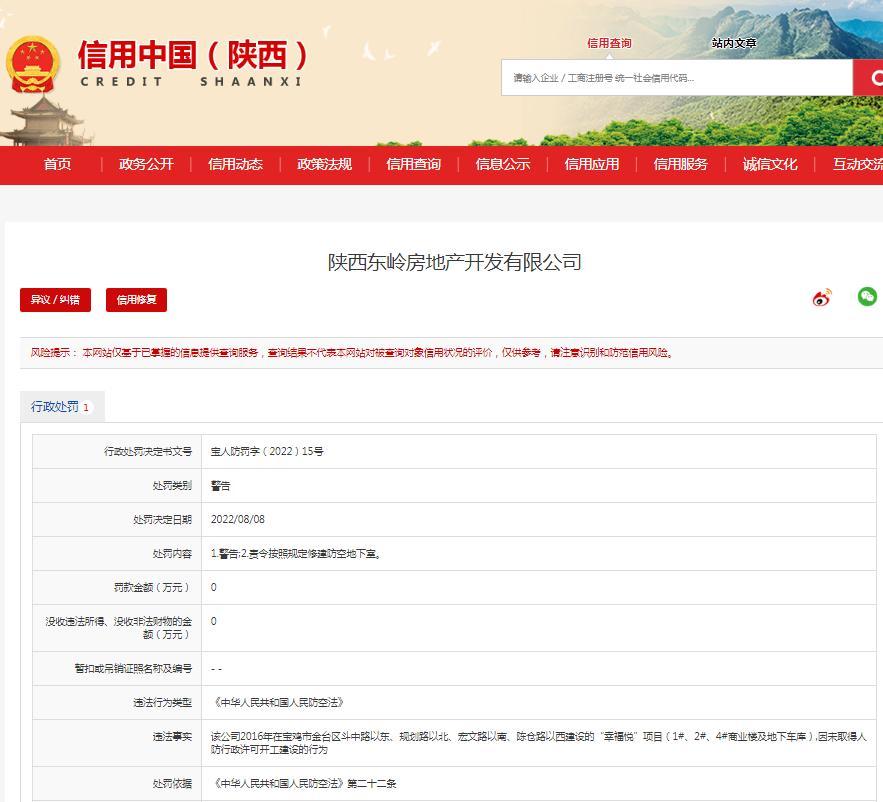Focus the company search input field
This screenshot has height=802, width=883.
tap(677, 78)
